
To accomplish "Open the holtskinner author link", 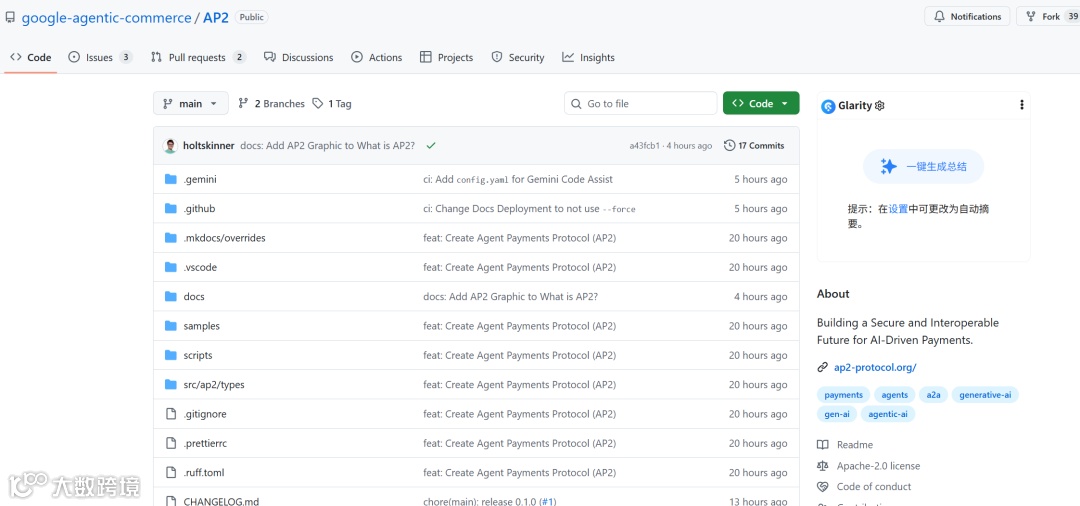I will click(209, 145).
